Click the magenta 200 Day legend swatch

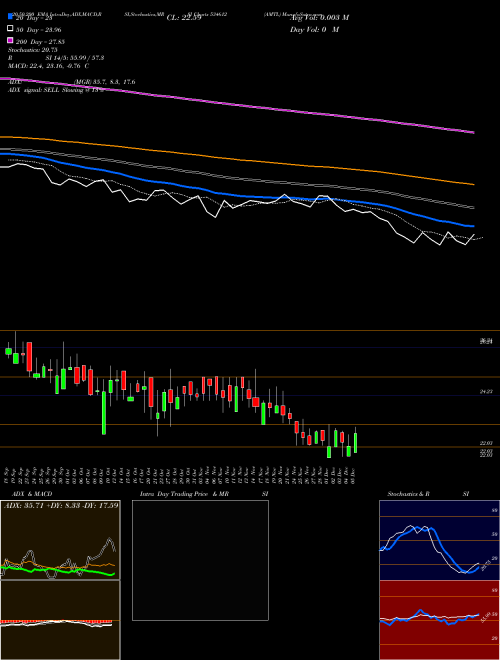[10, 40]
